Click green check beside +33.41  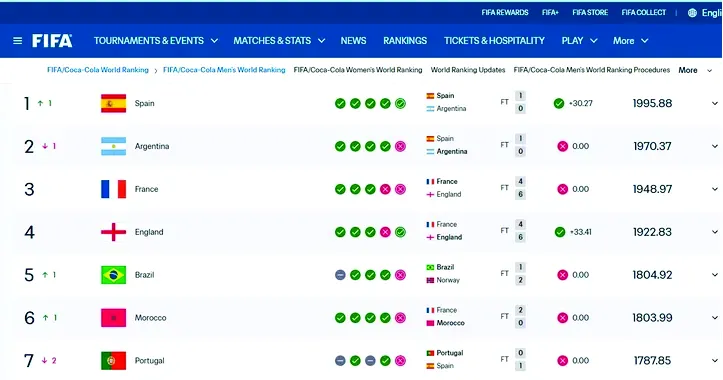[560, 232]
